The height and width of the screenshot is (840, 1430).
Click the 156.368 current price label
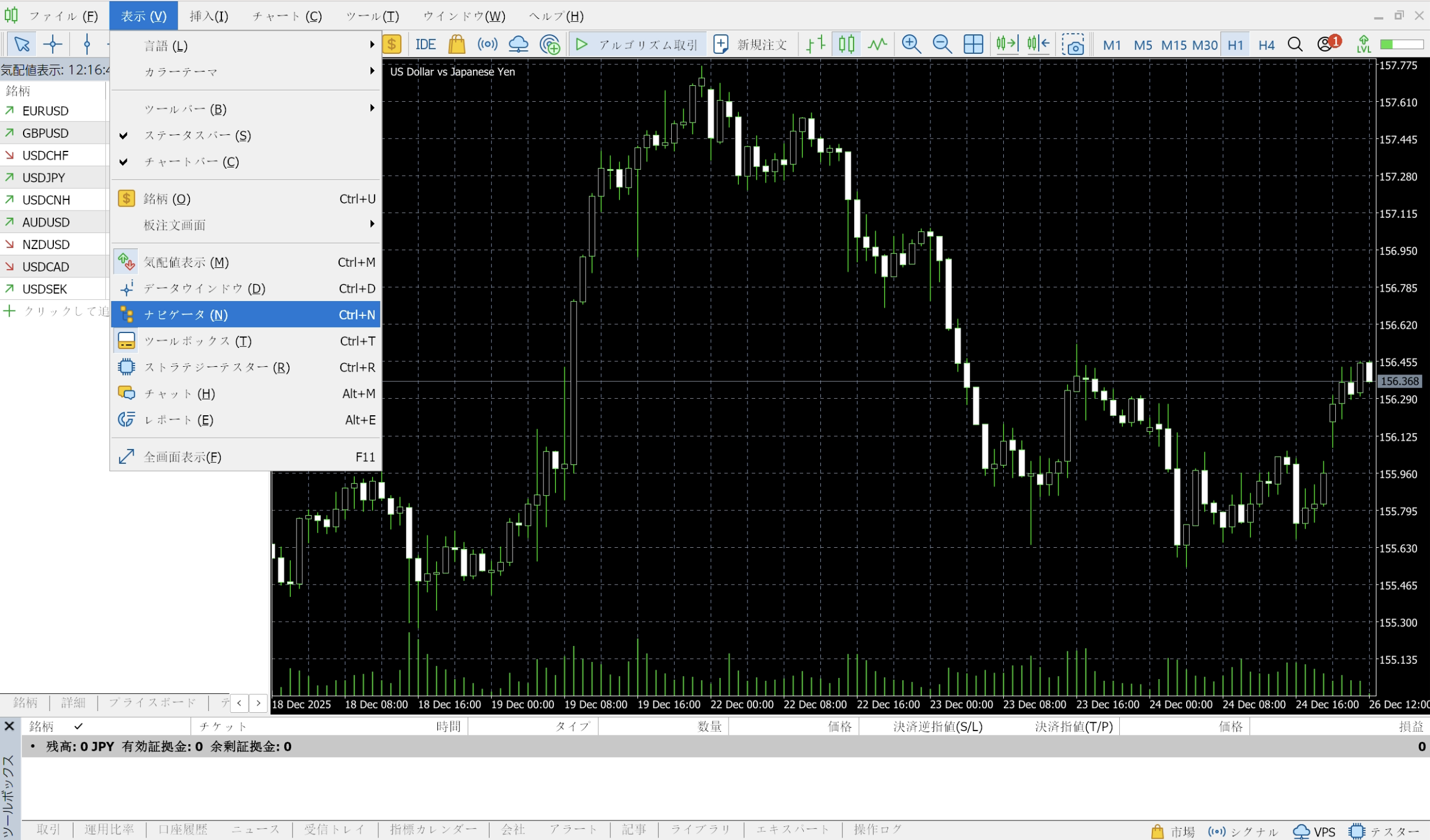pos(1399,382)
